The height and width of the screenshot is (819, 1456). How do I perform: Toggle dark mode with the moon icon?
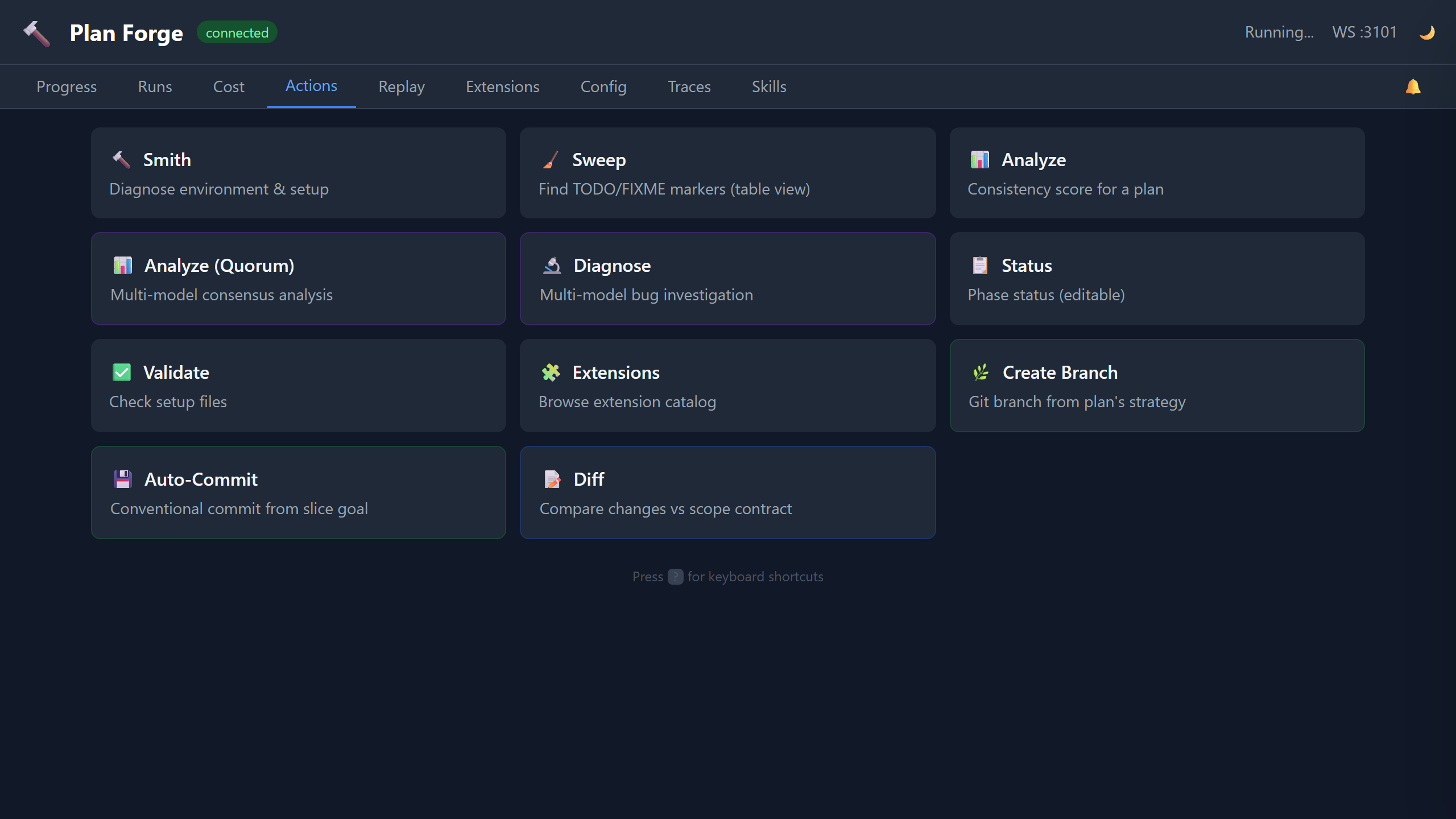coord(1426,32)
